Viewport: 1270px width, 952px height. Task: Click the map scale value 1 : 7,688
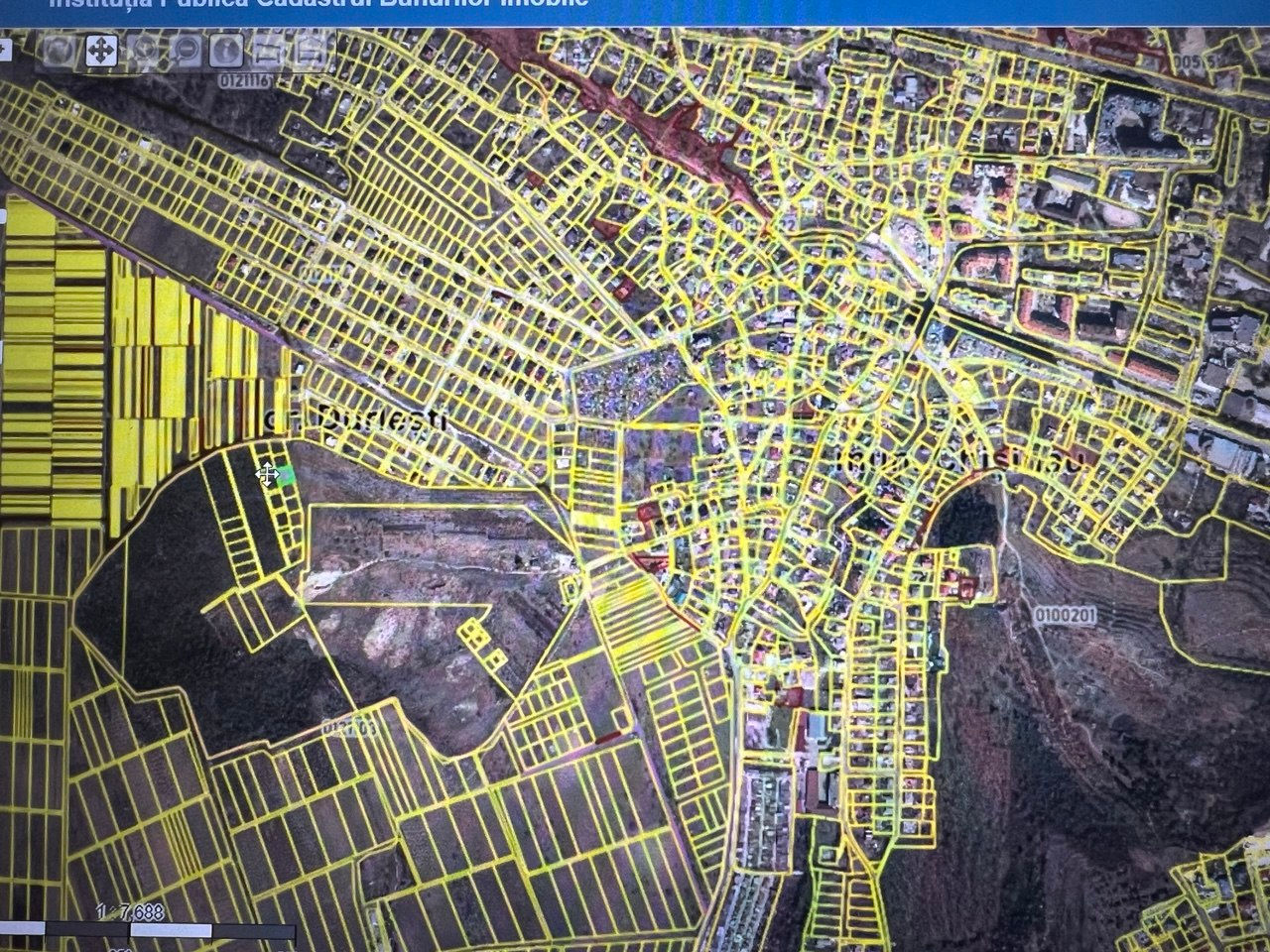(130, 912)
